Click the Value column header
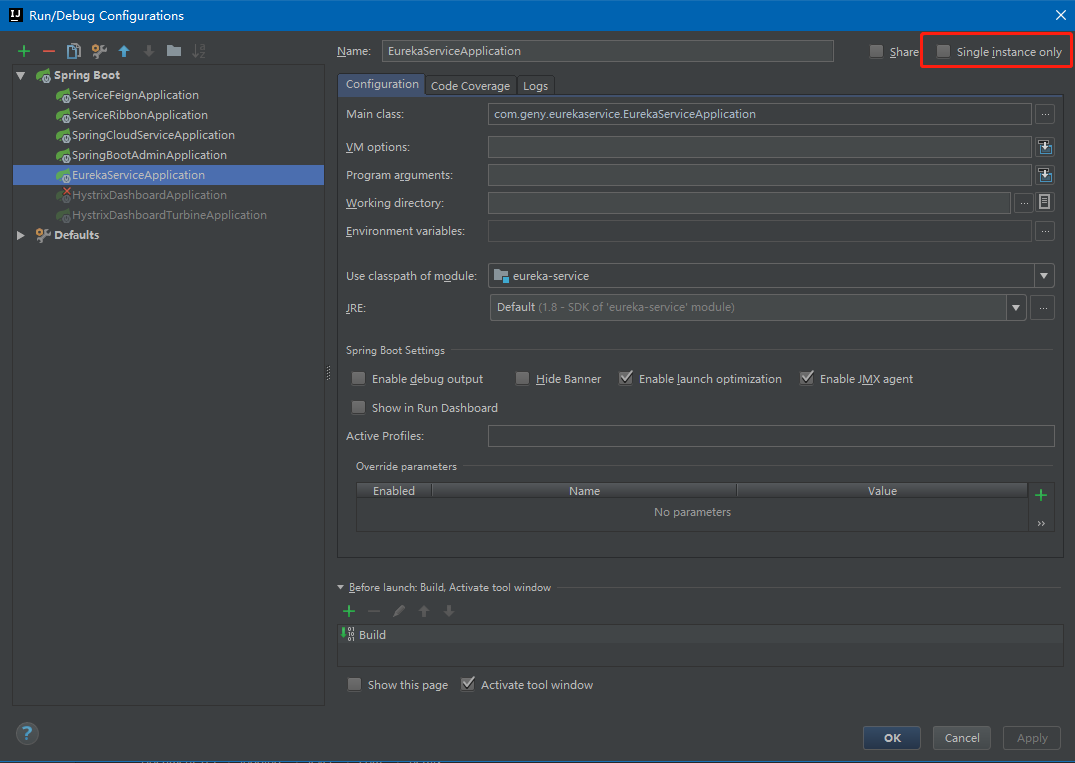Screen dimensions: 1075x763 tap(882, 491)
